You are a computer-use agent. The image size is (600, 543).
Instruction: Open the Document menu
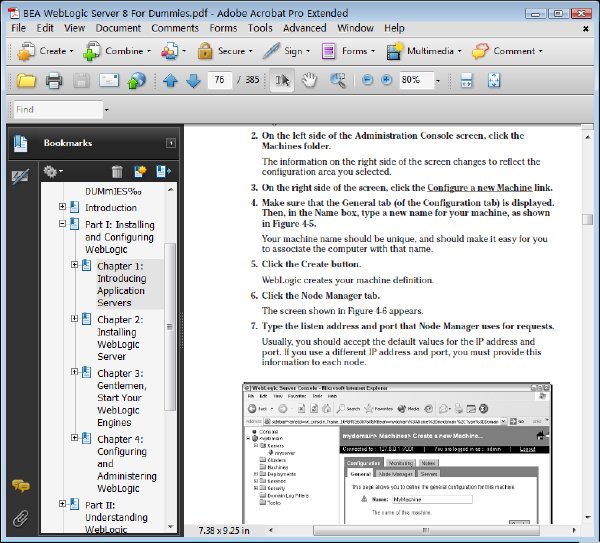point(118,28)
